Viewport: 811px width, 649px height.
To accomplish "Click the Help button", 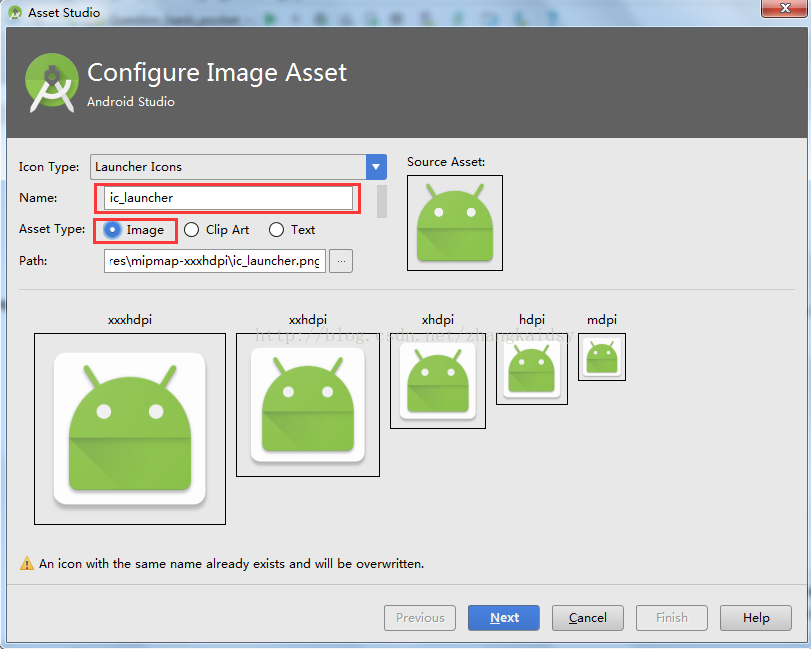I will click(x=756, y=618).
